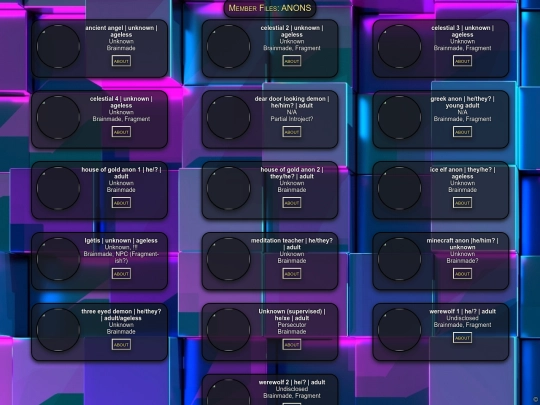This screenshot has height=405, width=540.
Task: Open About for celestial 2
Action: (292, 61)
